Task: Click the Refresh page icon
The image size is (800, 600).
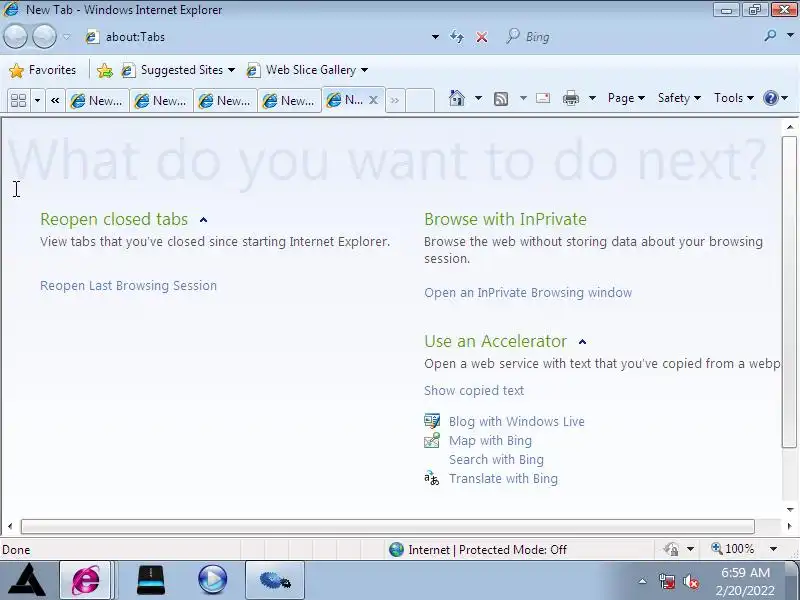Action: [x=457, y=37]
